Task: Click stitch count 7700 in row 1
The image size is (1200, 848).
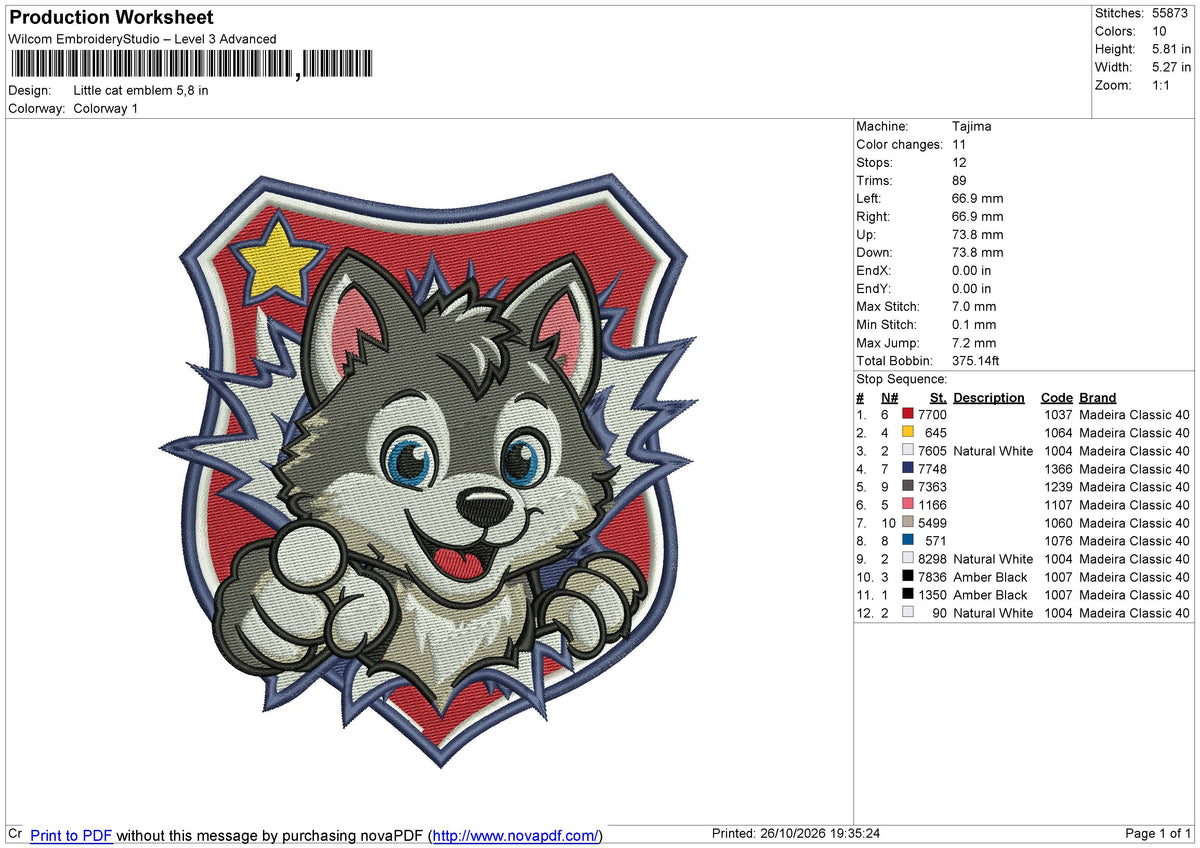Action: [x=932, y=414]
